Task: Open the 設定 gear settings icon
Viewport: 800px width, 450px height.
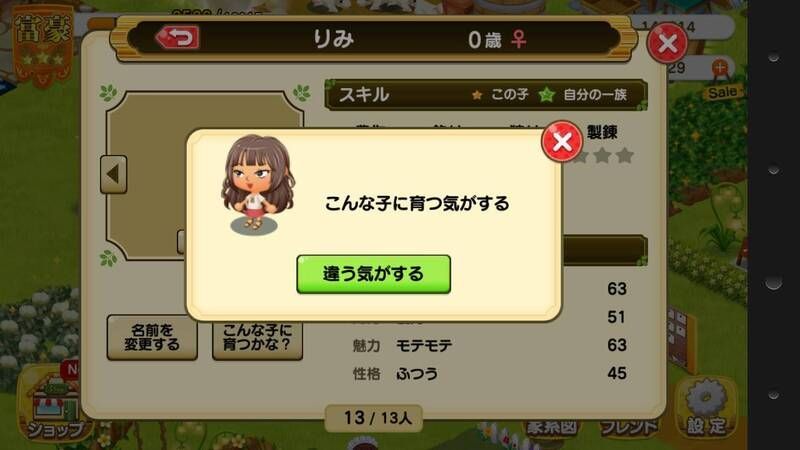Action: tap(706, 408)
